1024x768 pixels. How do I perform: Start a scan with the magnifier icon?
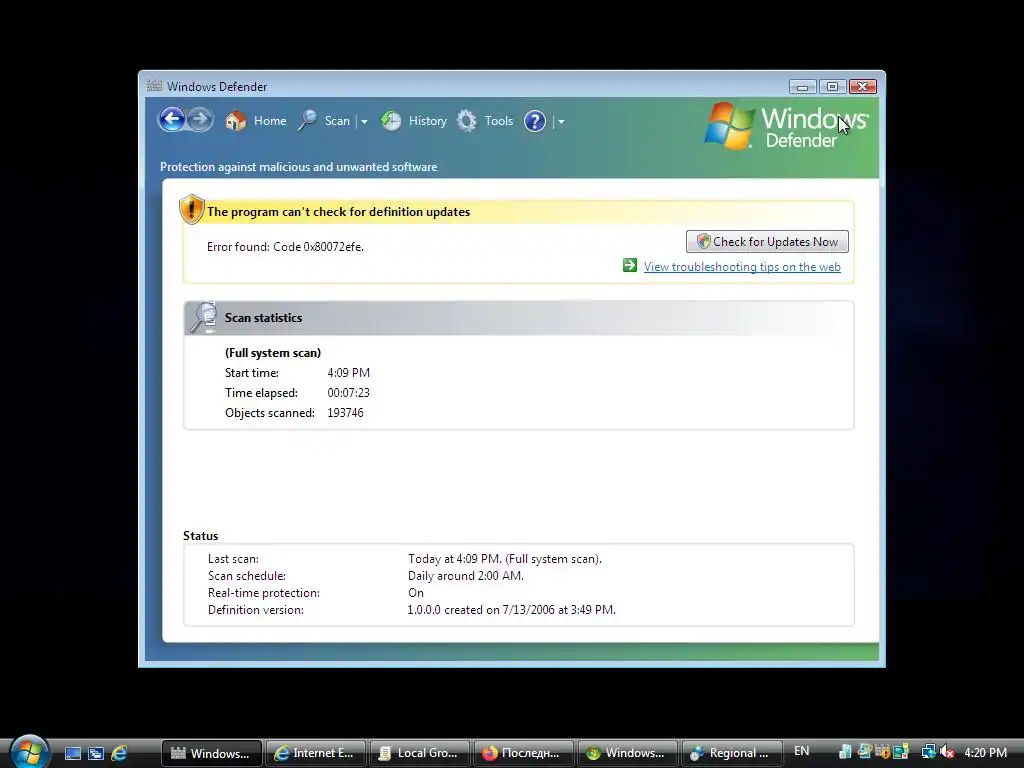[x=307, y=121]
